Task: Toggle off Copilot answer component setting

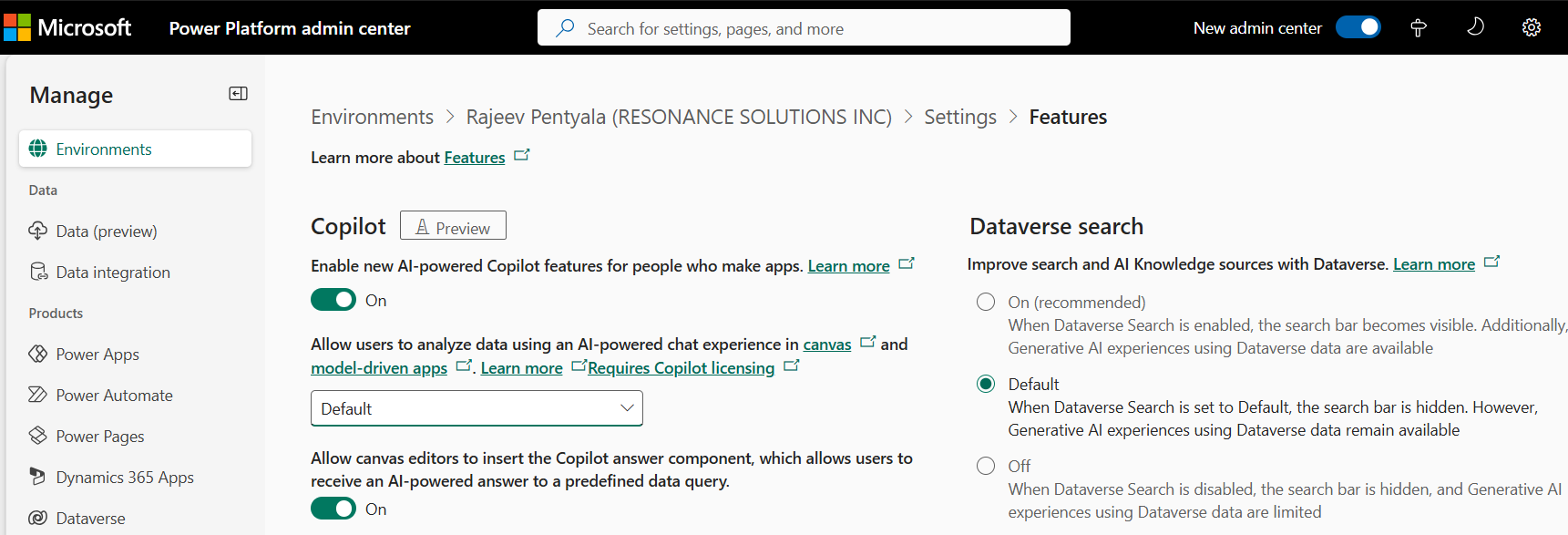Action: (333, 509)
